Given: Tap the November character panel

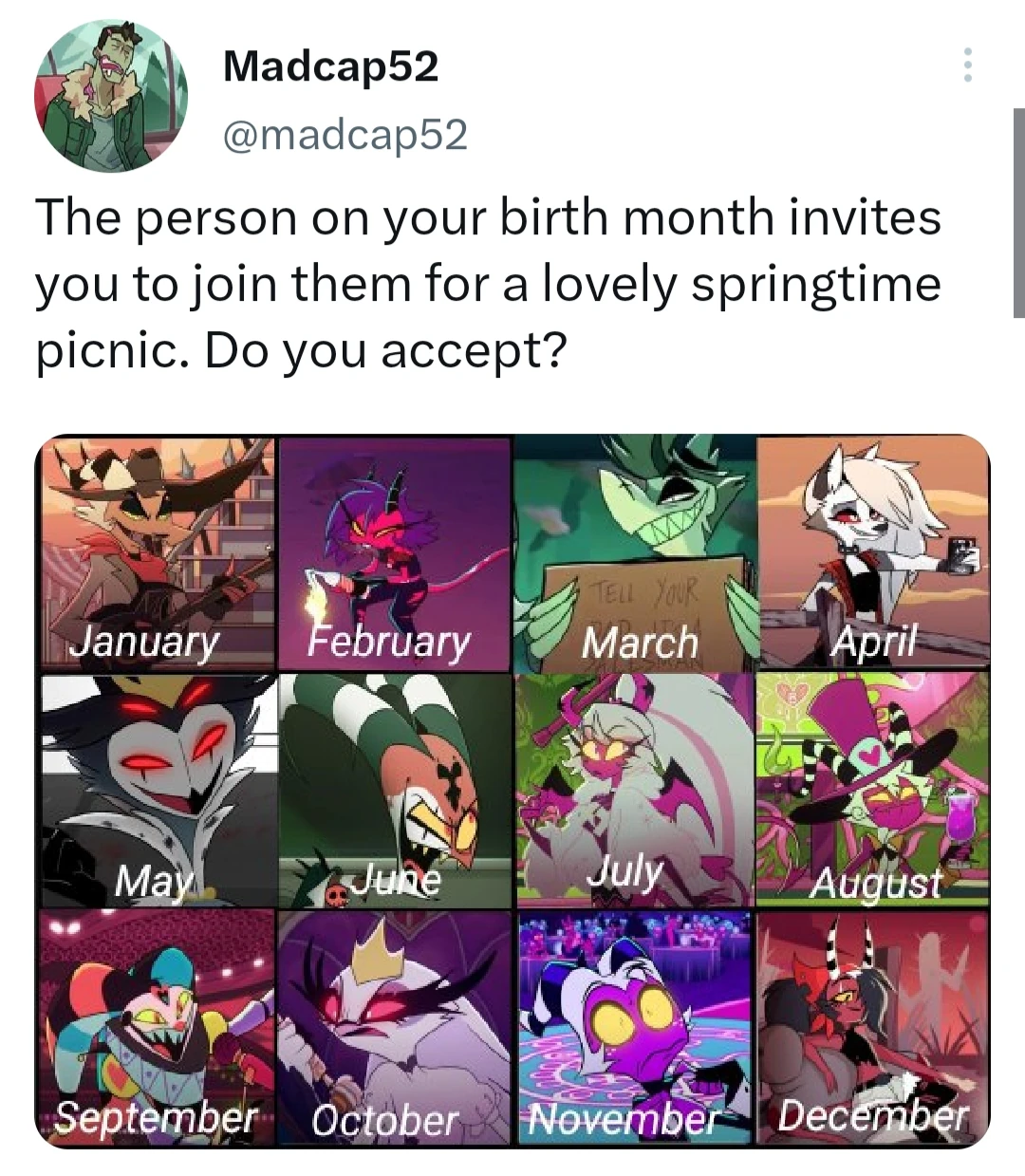Looking at the screenshot, I should [635, 1027].
